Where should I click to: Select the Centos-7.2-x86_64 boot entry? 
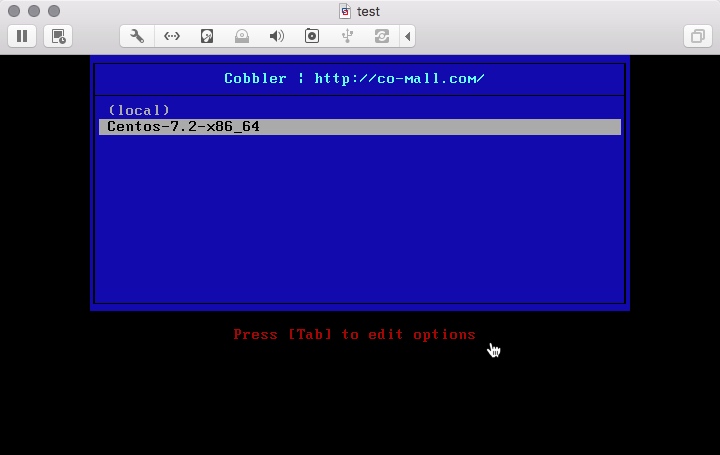tap(360, 127)
